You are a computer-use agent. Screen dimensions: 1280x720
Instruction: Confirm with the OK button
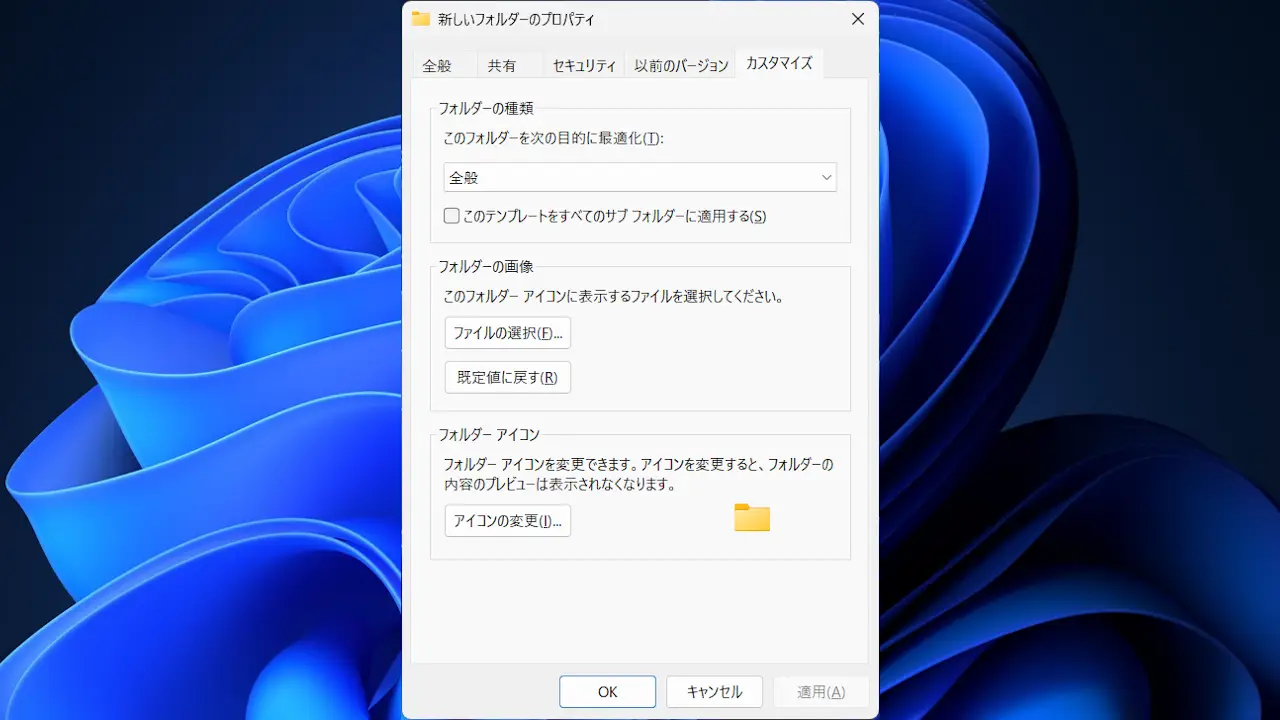(607, 692)
